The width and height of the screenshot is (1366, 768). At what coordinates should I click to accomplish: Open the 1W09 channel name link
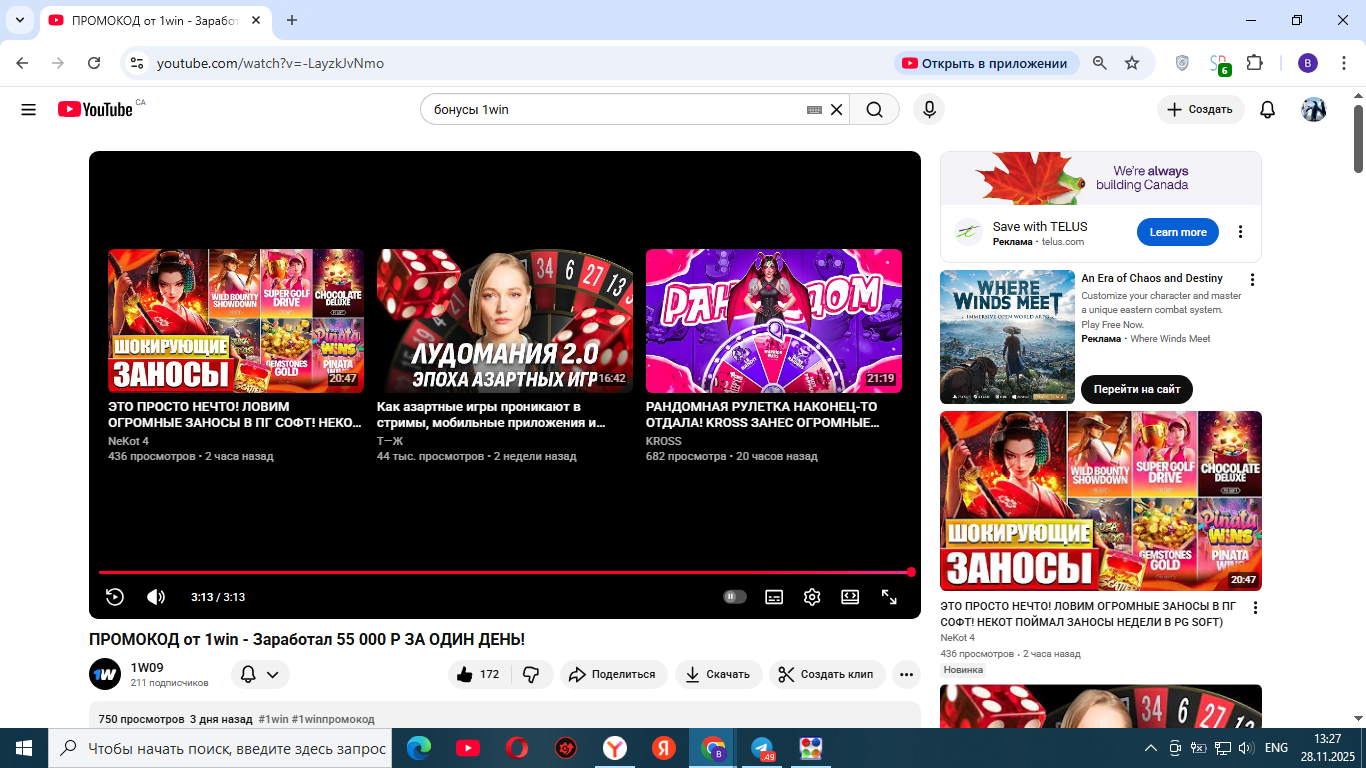(x=147, y=667)
